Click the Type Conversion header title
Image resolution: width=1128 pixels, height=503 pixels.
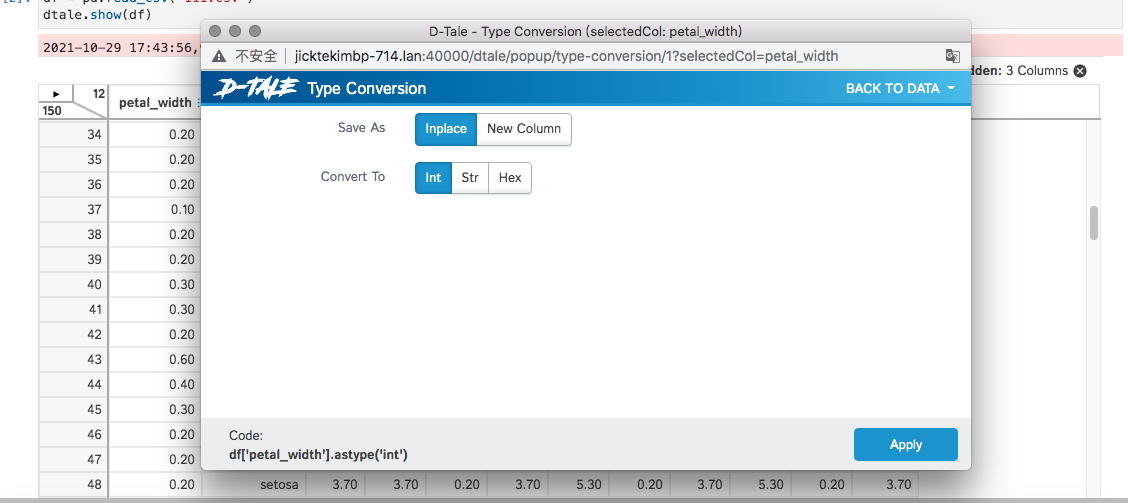366,89
